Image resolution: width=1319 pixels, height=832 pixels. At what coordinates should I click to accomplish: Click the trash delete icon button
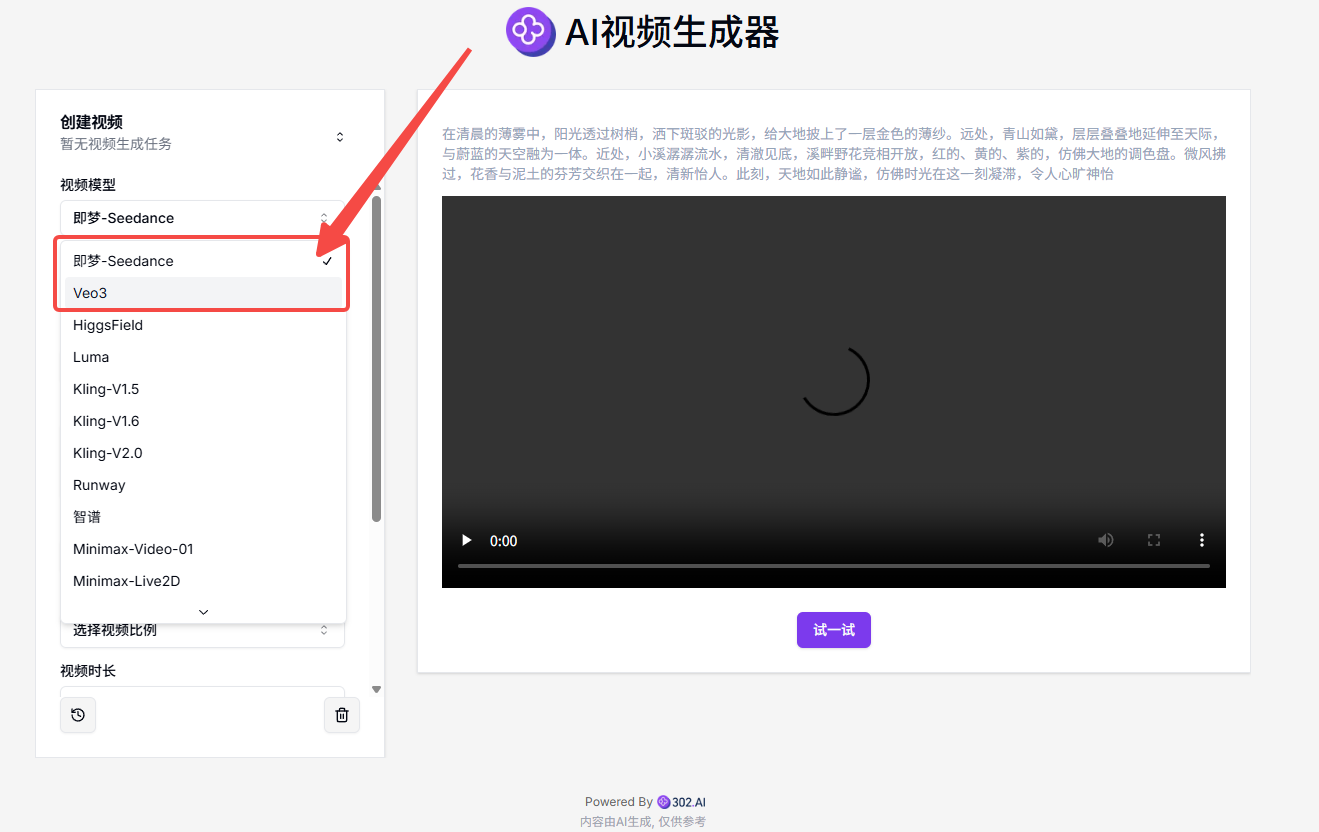(342, 715)
